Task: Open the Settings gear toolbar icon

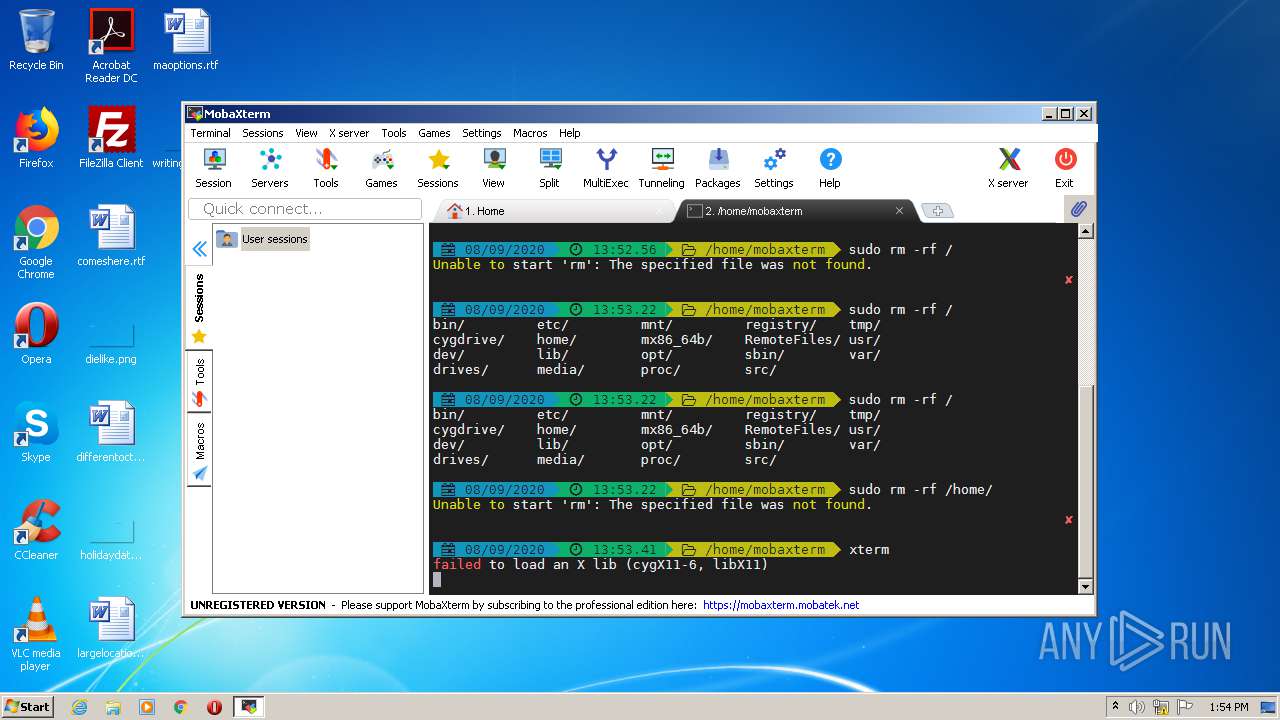Action: click(x=774, y=168)
